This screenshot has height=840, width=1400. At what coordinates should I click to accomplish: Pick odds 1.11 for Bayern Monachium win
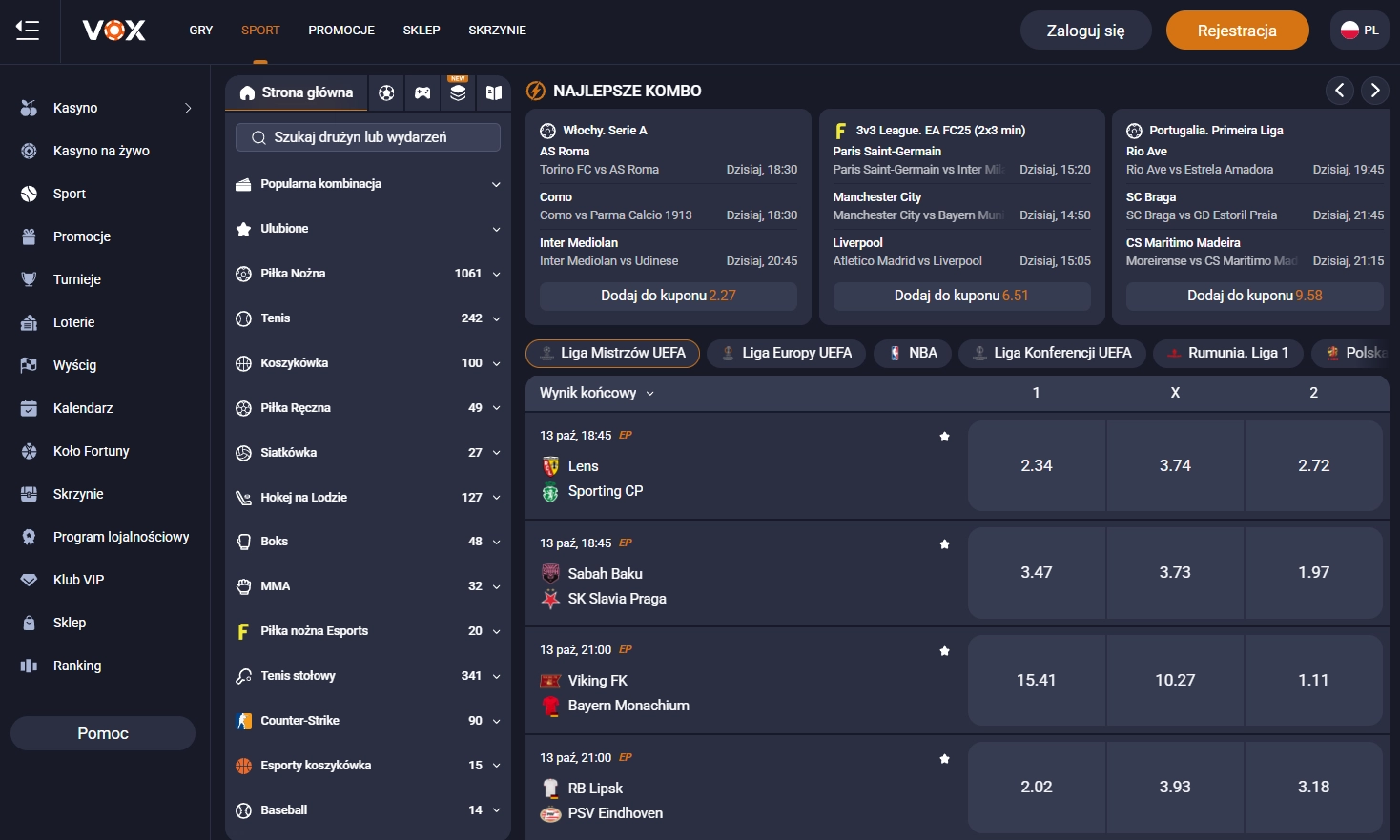[1313, 680]
